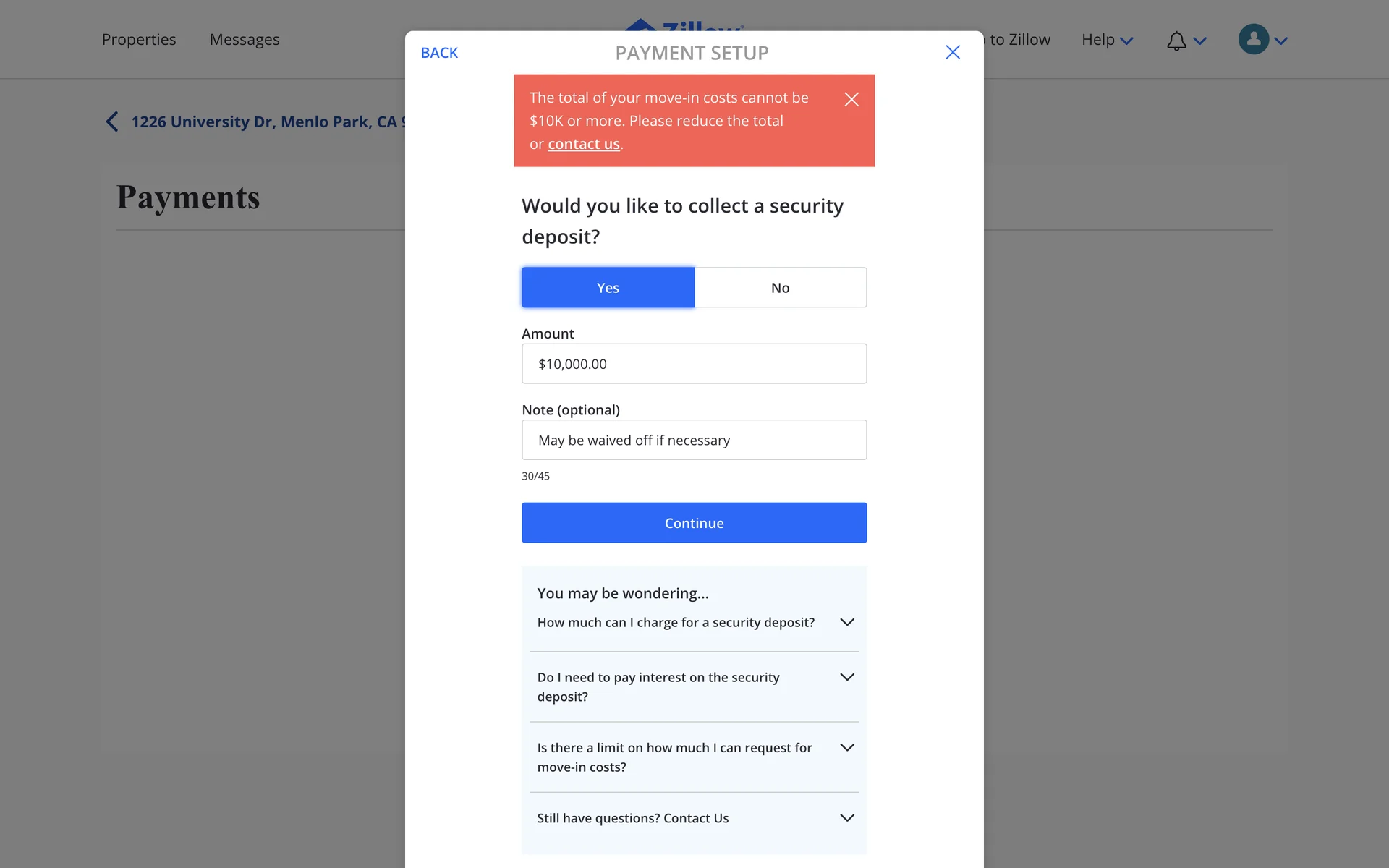
Task: Open the Messages tab
Action: pyautogui.click(x=245, y=40)
